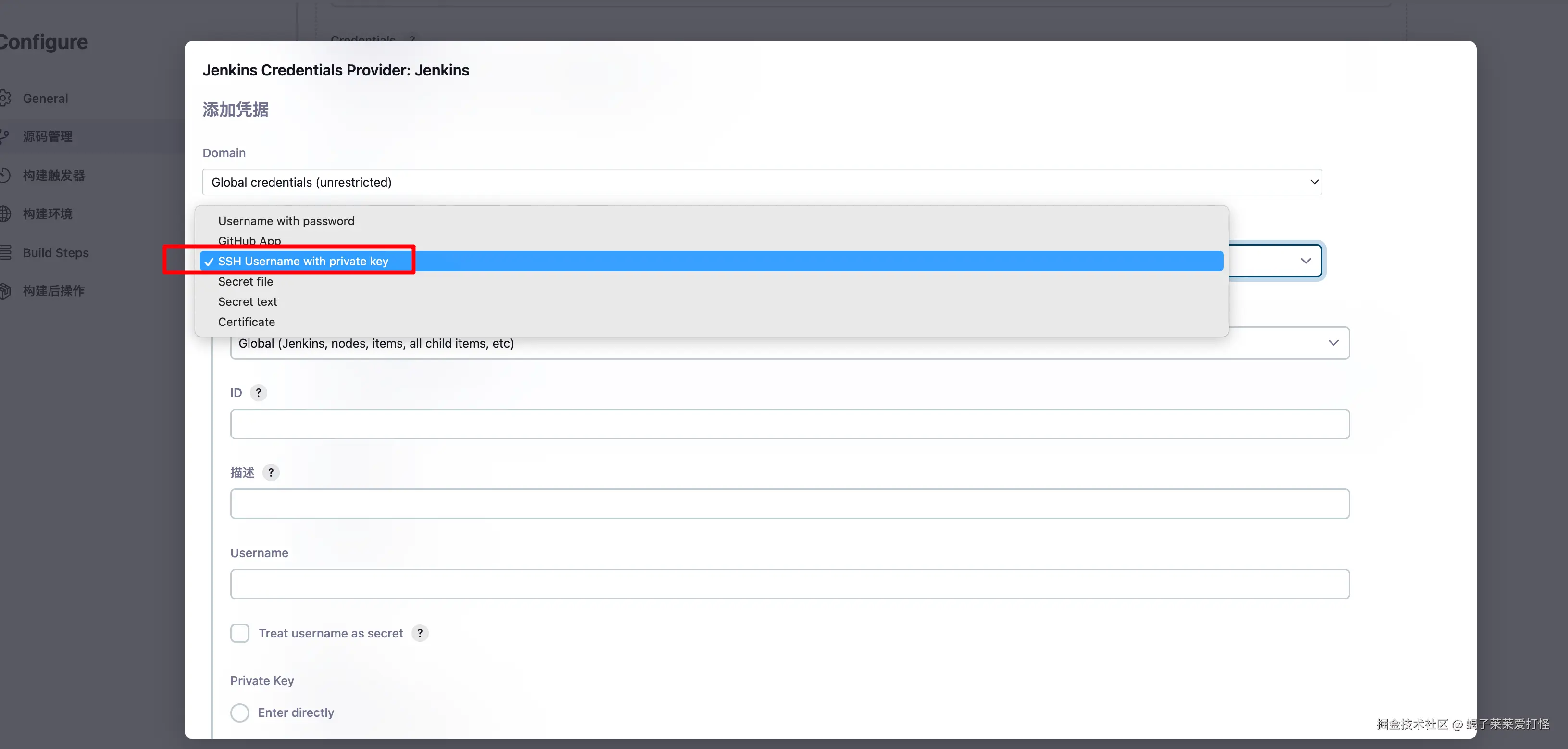The image size is (1568, 749).
Task: Click the help icon next to ID
Action: click(x=258, y=393)
